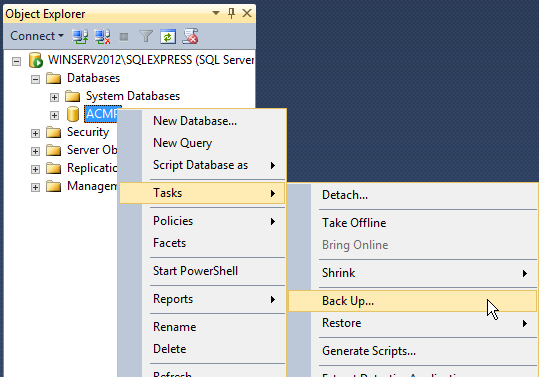Choose Back Up... in Tasks submenu

412,301
